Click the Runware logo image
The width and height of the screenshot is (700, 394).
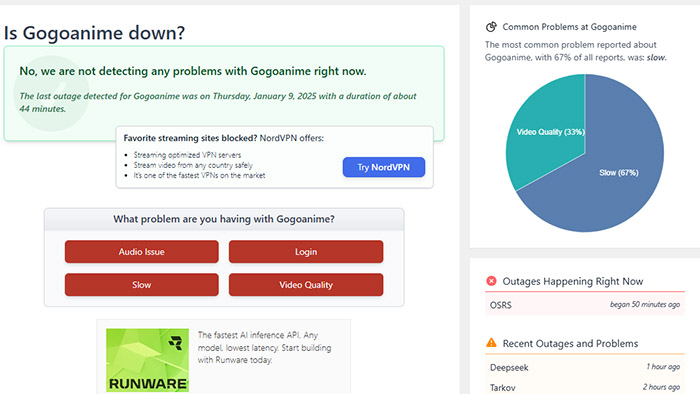coord(147,361)
